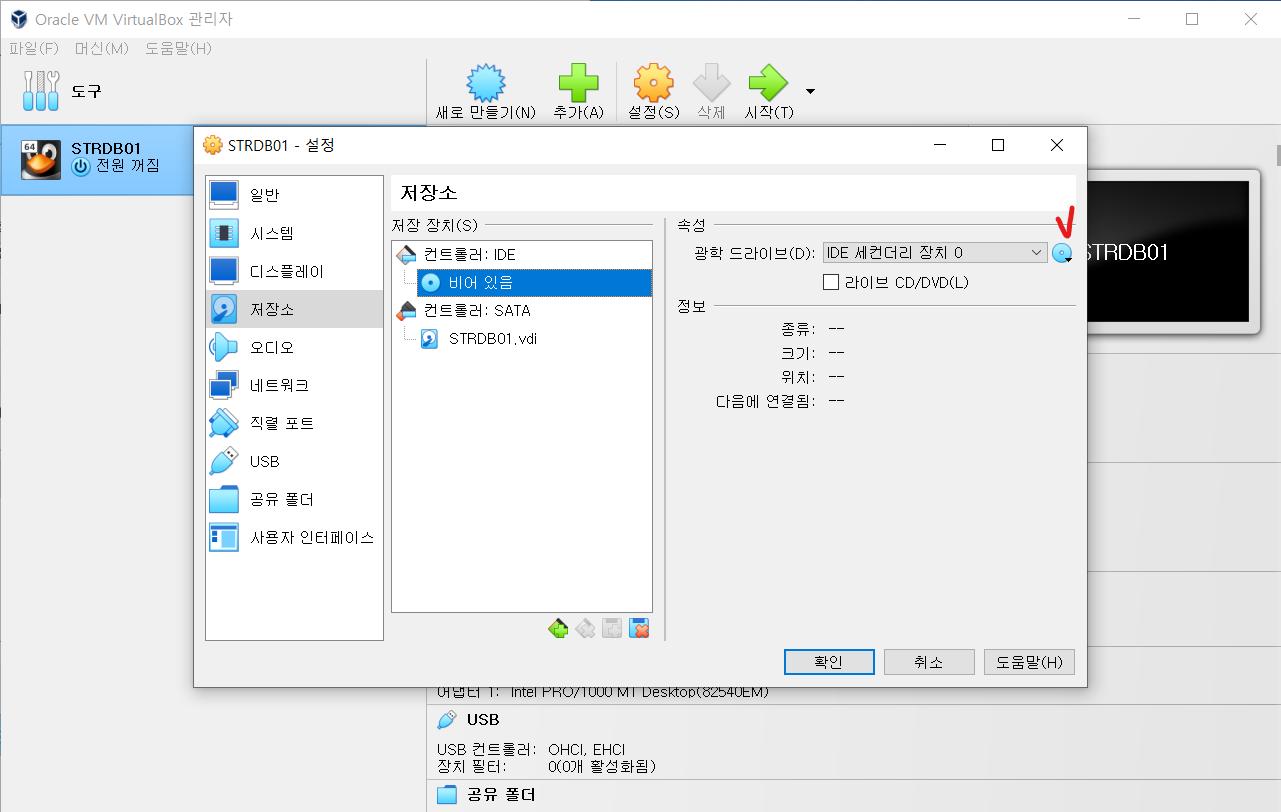Click the remove attachment icon below storage tree

point(640,628)
